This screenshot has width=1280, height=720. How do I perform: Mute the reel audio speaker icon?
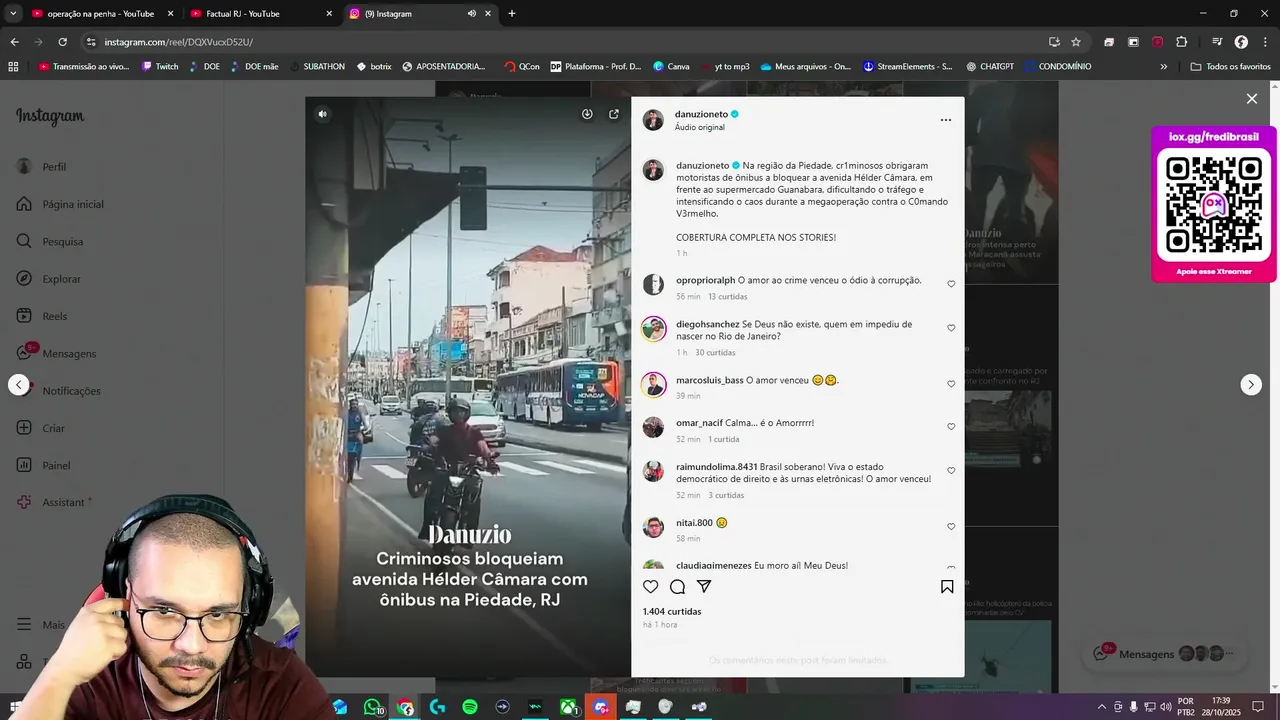(322, 114)
